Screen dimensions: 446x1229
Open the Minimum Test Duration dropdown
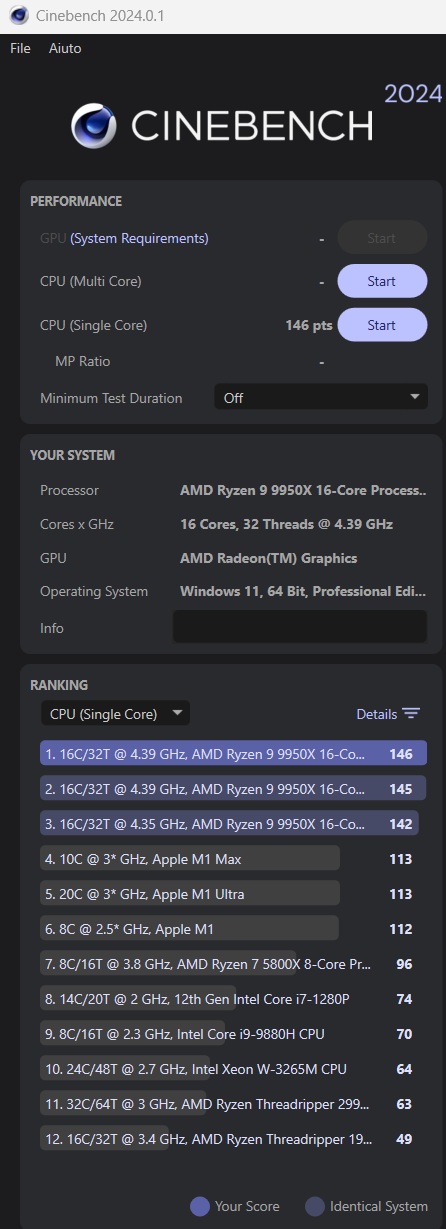pos(321,397)
